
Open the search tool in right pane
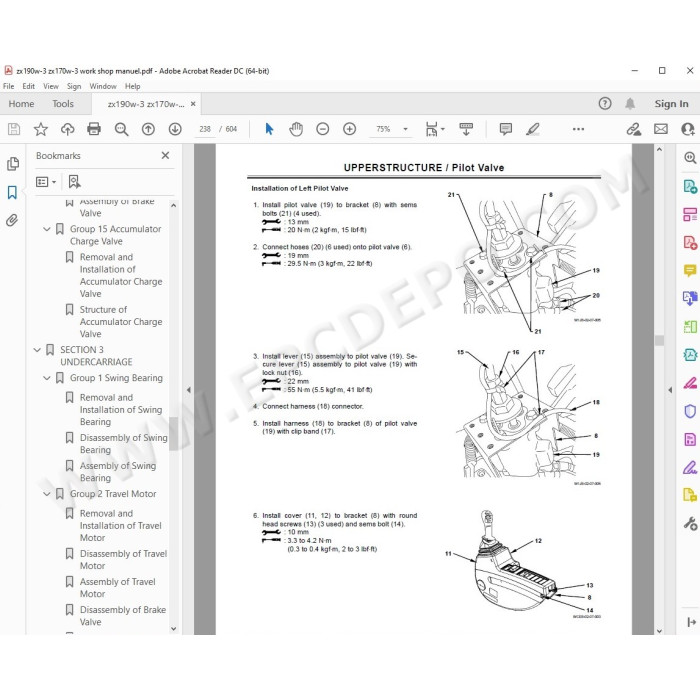pyautogui.click(x=690, y=157)
